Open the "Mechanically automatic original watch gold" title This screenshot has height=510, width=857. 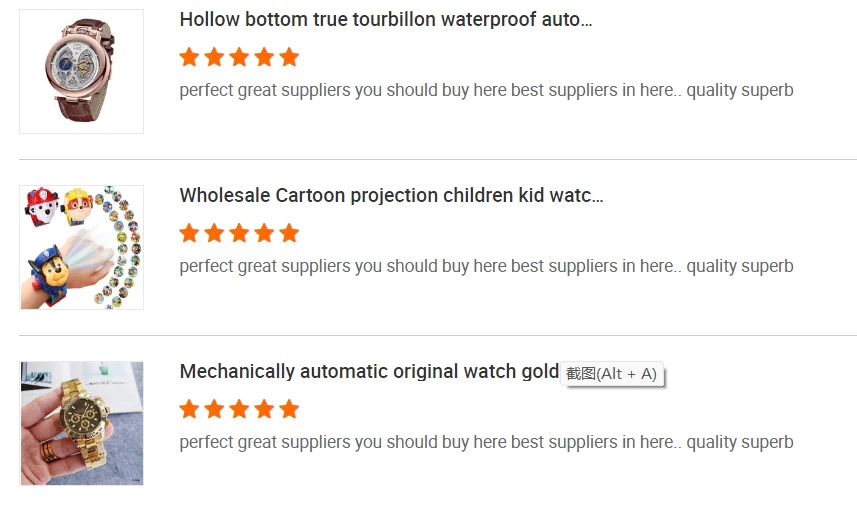click(369, 372)
